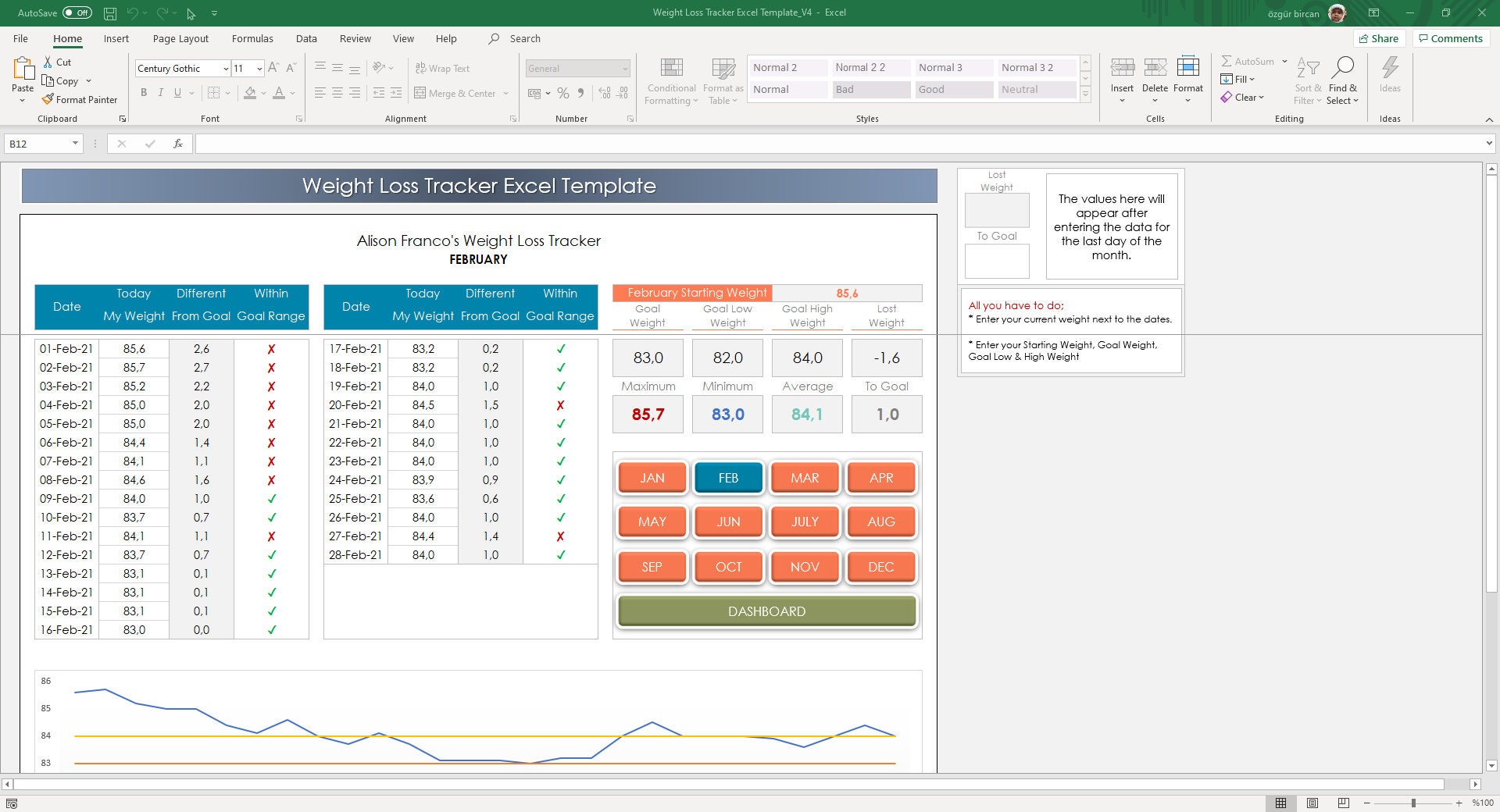Open the DASHBOARD view button
Screen dimensions: 1500x812
(766, 611)
